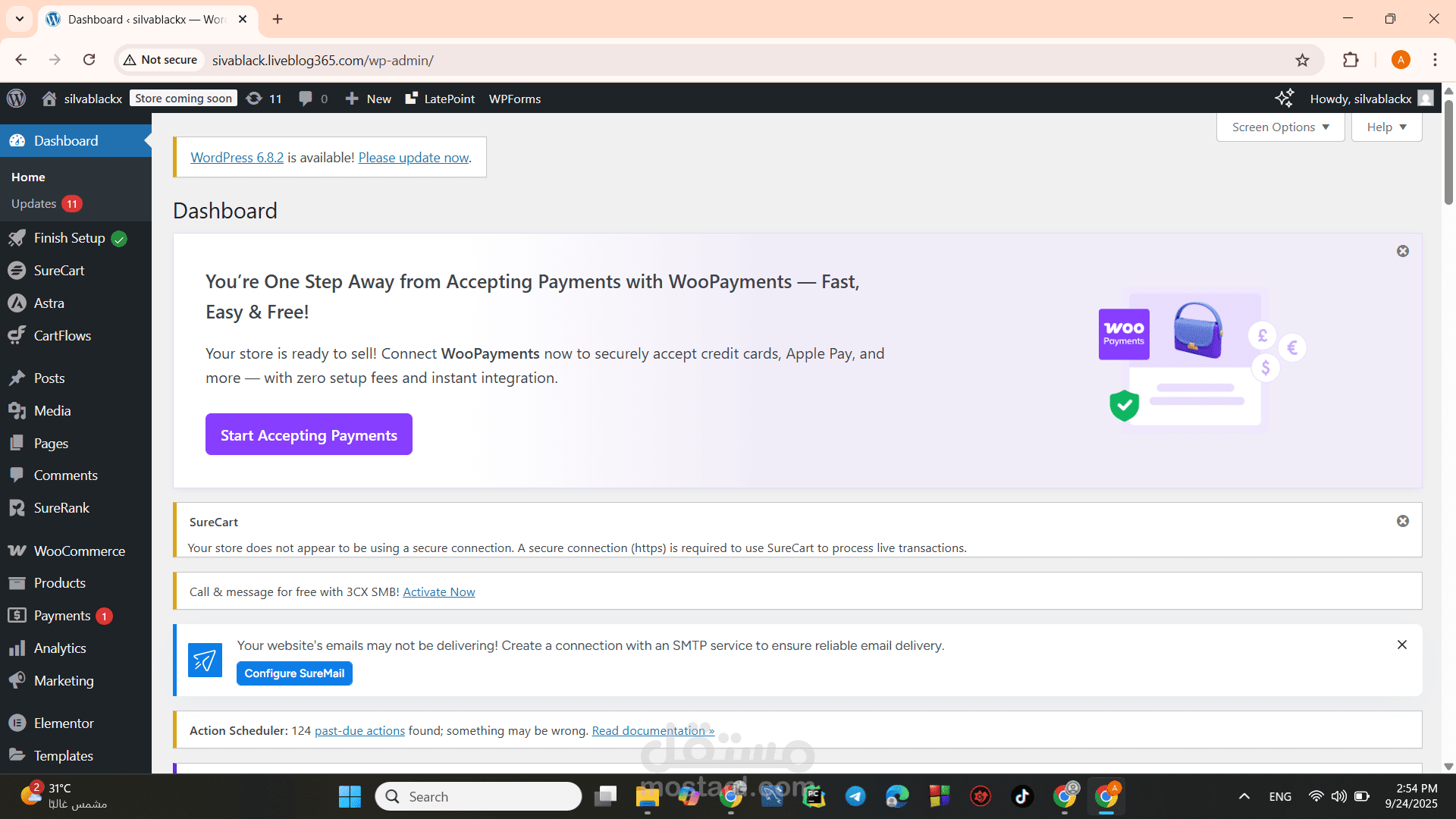Bookmark this page star icon
This screenshot has width=1456, height=819.
click(1302, 60)
